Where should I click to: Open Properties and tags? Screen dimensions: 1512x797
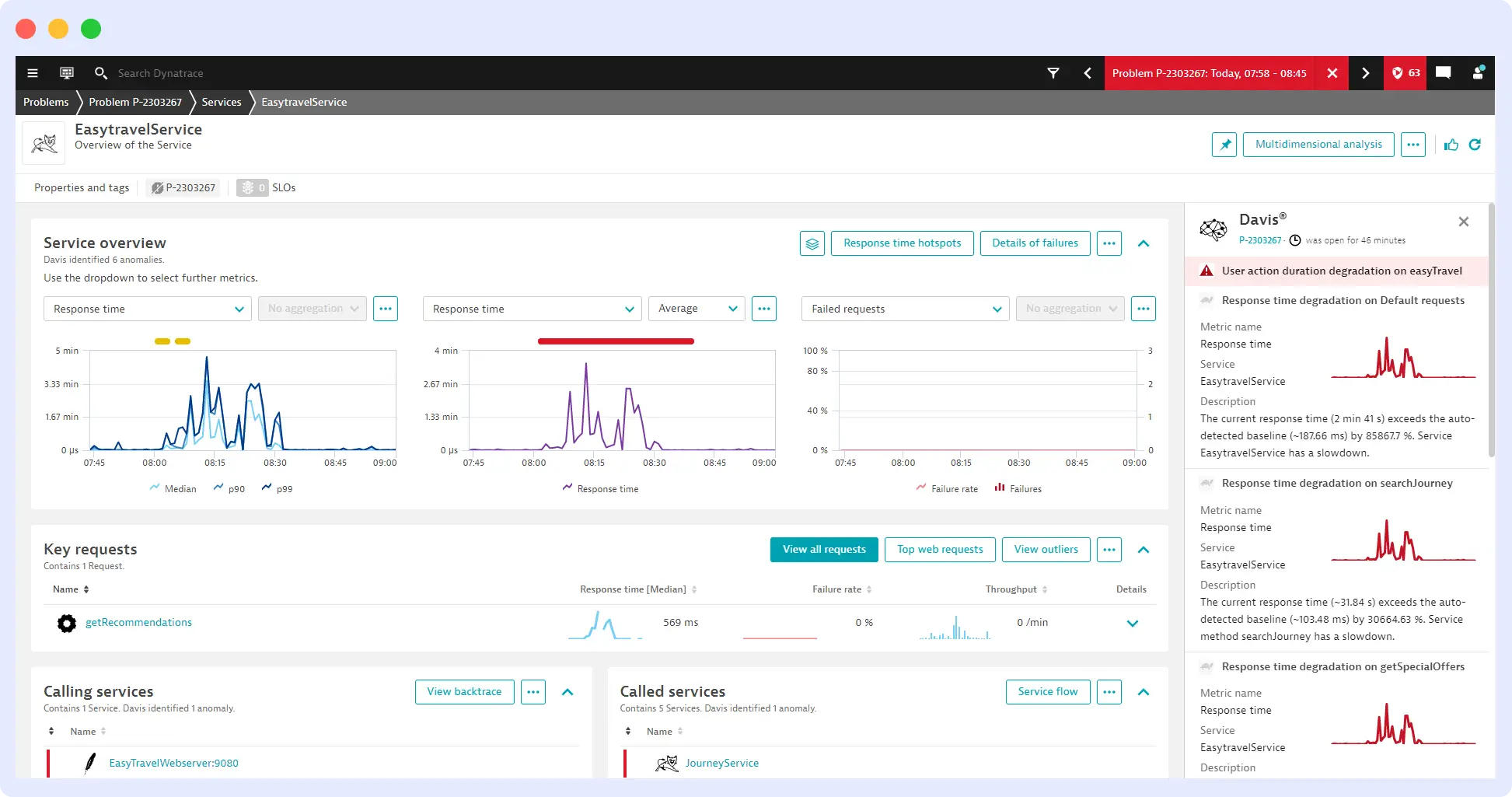tap(82, 187)
